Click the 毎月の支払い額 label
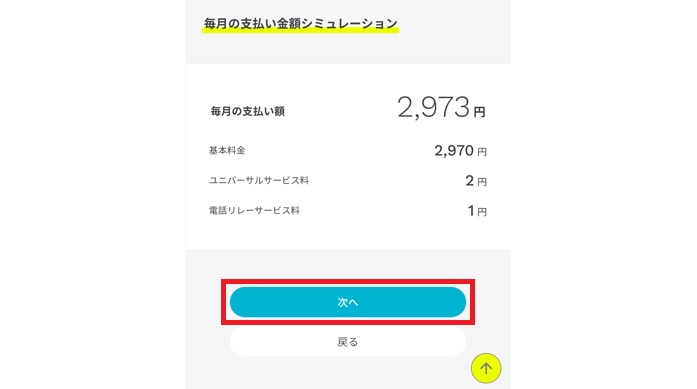Image resolution: width=697 pixels, height=389 pixels. (248, 111)
